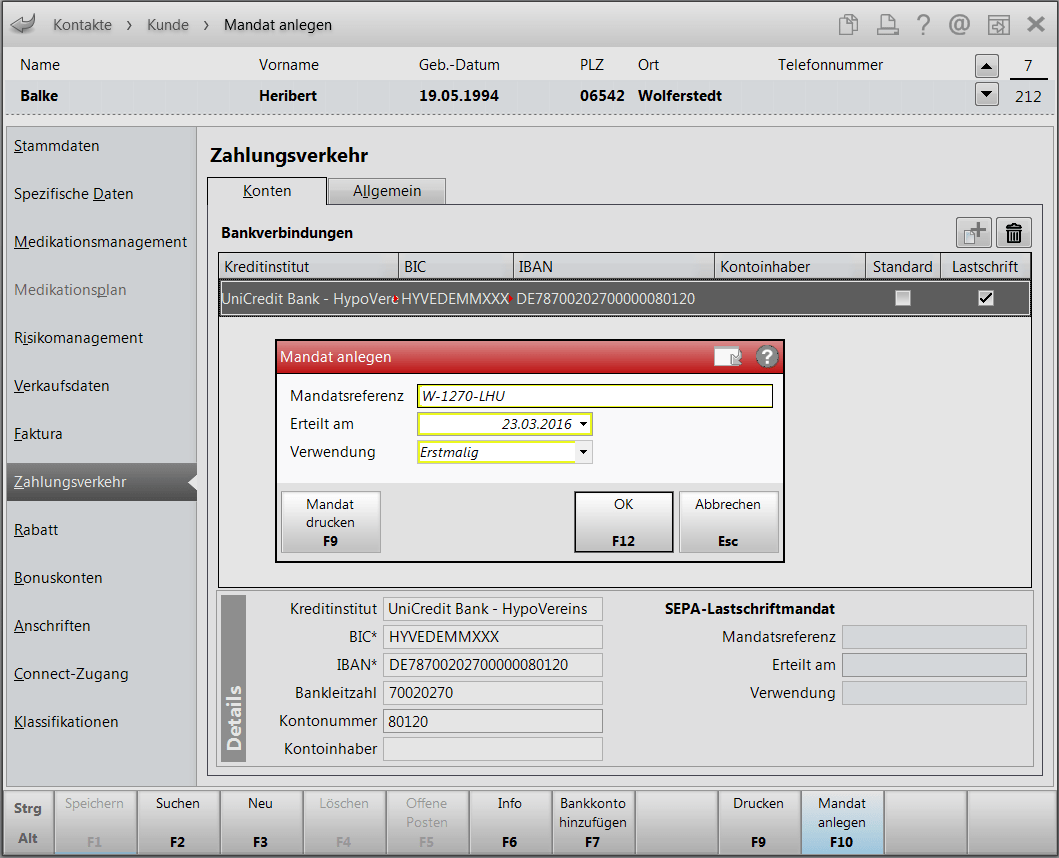The width and height of the screenshot is (1059, 858).
Task: Click Drucken F9 button in bottom bar
Action: (x=758, y=822)
